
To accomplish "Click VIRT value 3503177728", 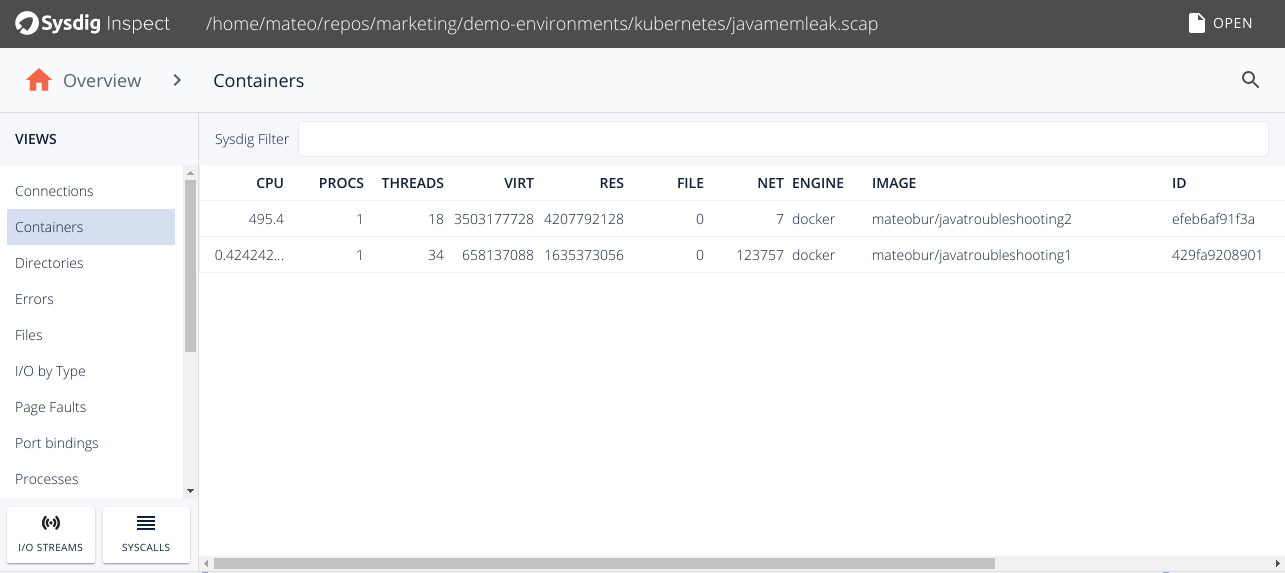I will pos(494,219).
